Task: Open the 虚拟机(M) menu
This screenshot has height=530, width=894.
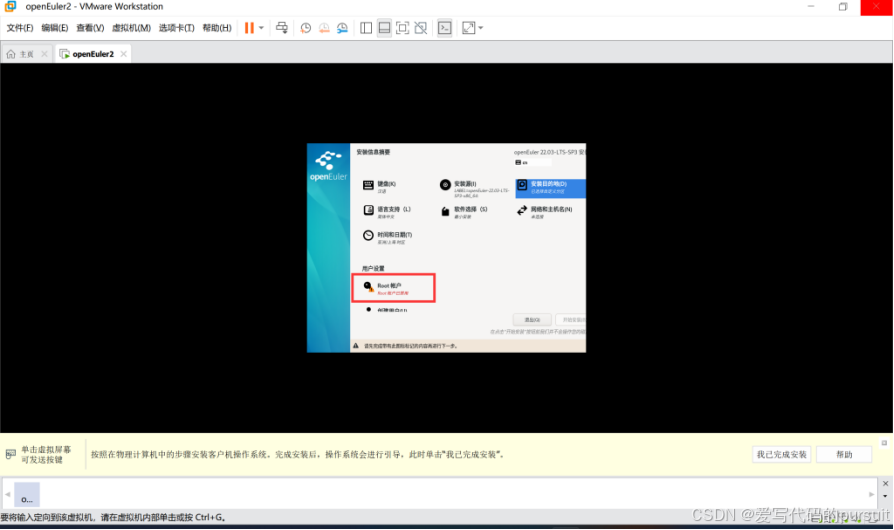Action: click(131, 28)
